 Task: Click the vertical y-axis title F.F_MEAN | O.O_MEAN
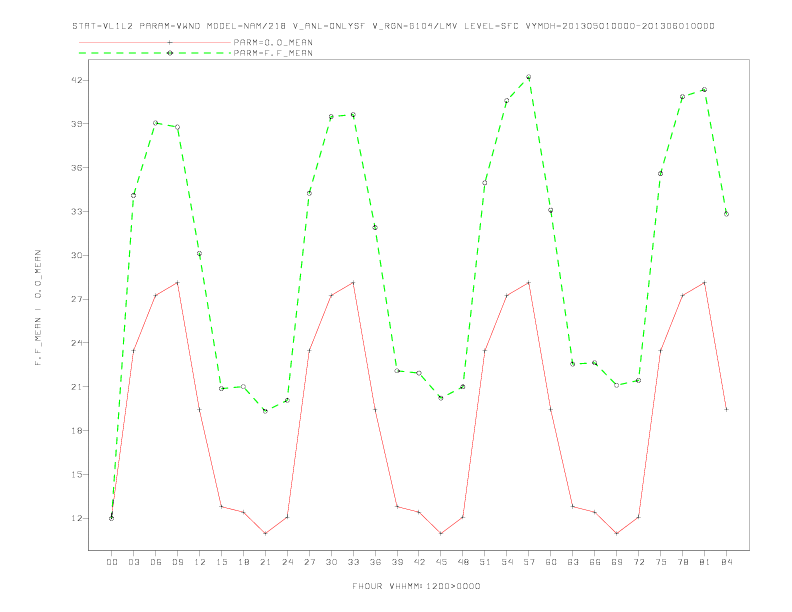click(38, 308)
